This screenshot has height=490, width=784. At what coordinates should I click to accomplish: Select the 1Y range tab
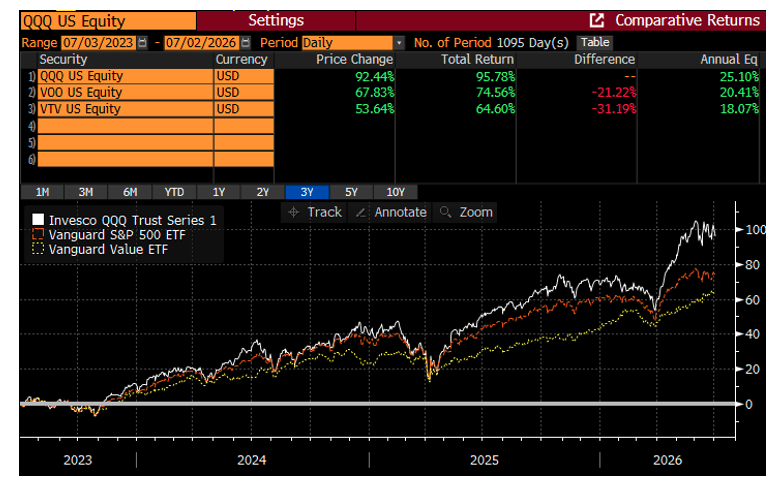(x=218, y=192)
